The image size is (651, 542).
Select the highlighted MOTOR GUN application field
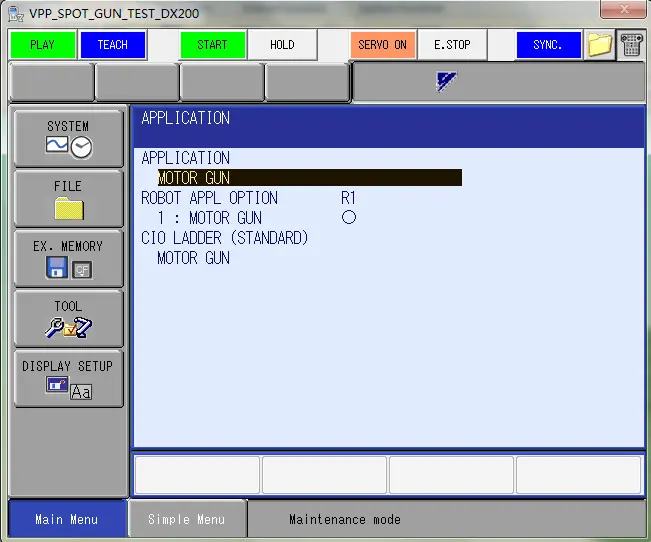pyautogui.click(x=309, y=178)
